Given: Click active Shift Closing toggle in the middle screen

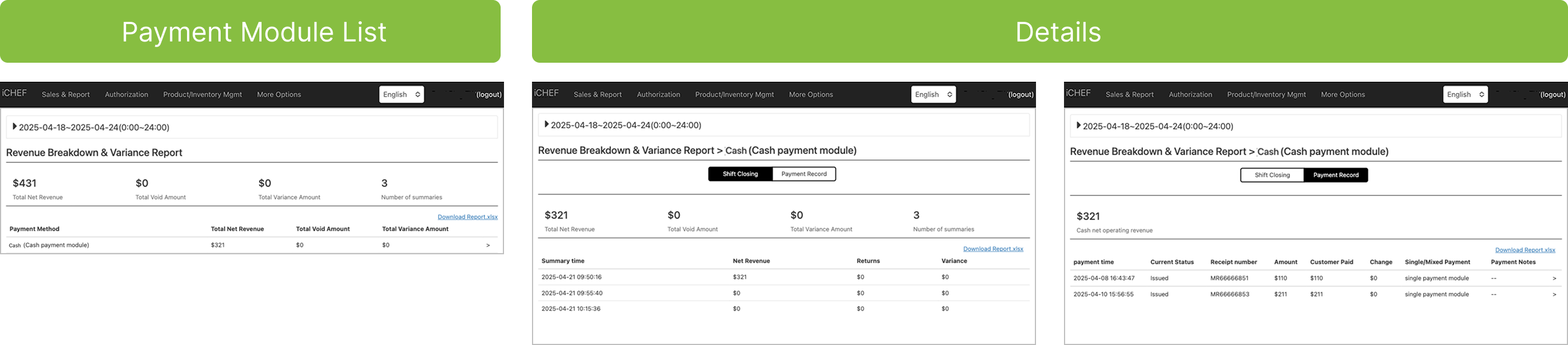Looking at the screenshot, I should pyautogui.click(x=740, y=174).
